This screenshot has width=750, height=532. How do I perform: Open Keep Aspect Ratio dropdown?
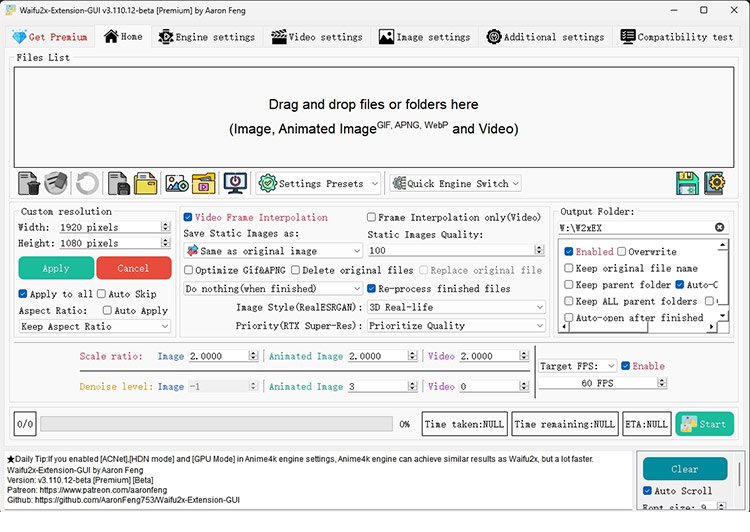pyautogui.click(x=95, y=326)
